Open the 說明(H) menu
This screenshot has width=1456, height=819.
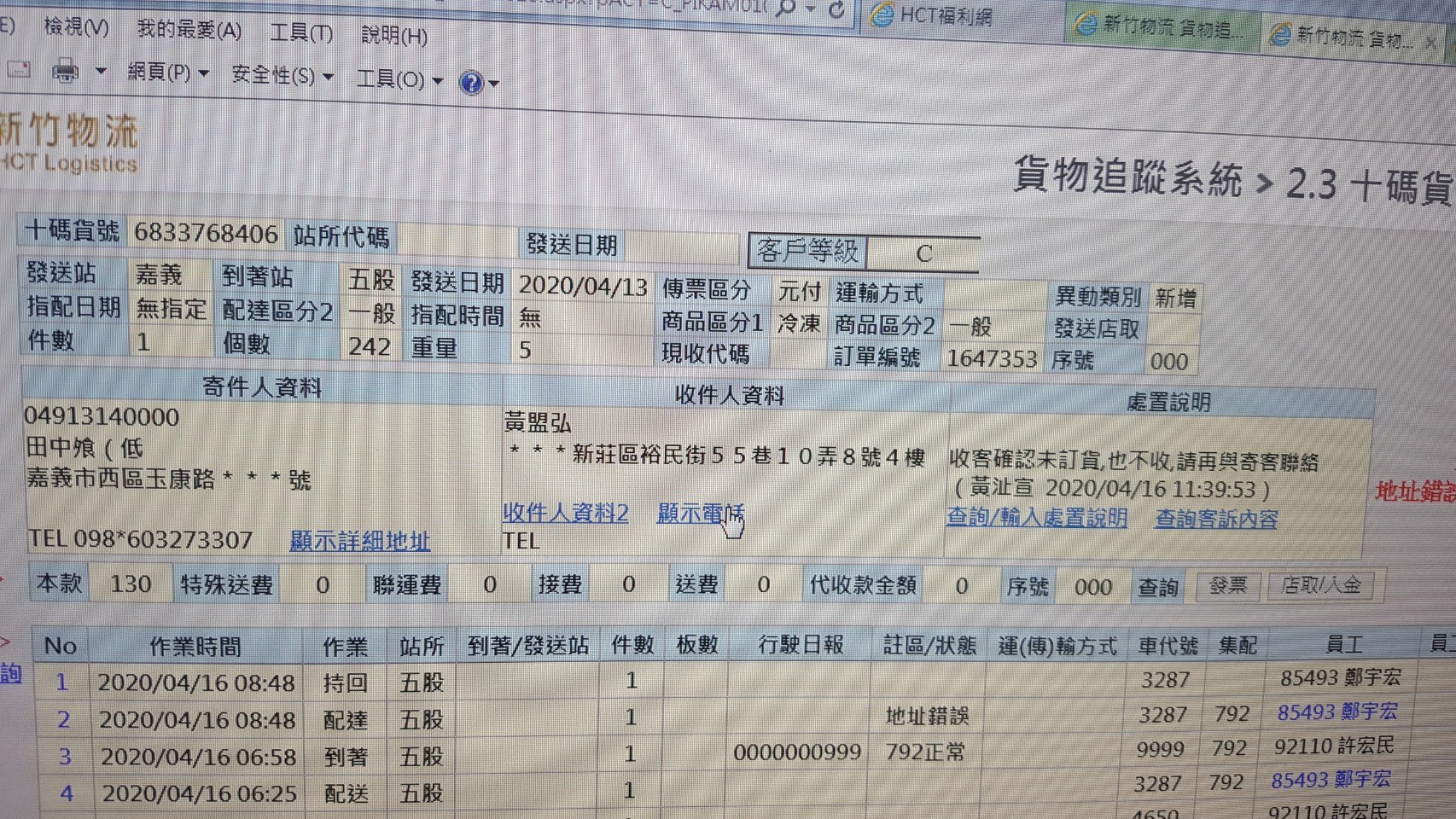[x=394, y=36]
